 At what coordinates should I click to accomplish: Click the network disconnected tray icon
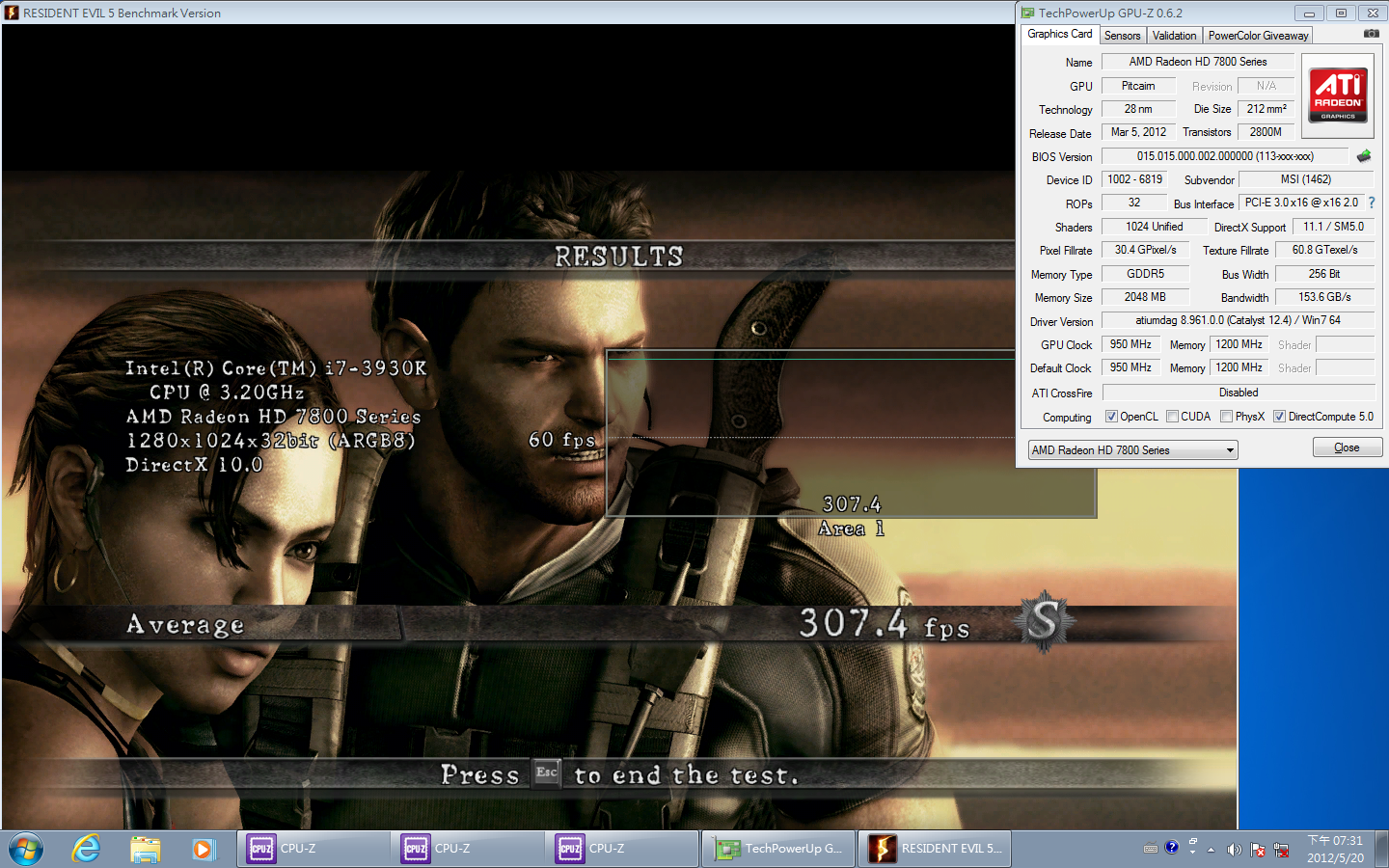pyautogui.click(x=1281, y=850)
